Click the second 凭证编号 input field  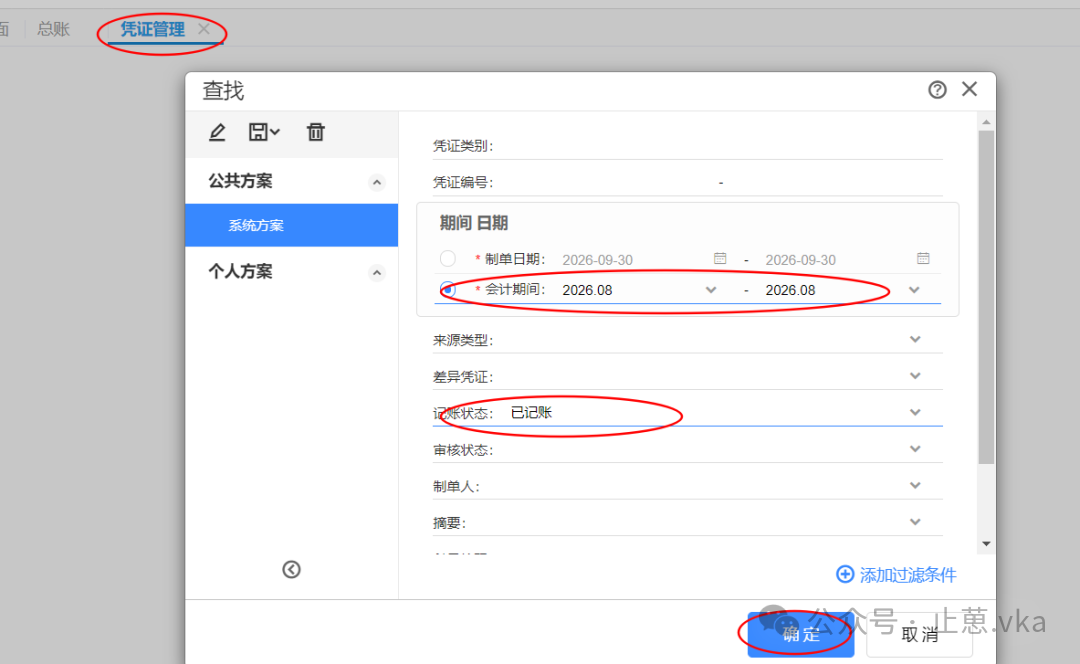(835, 183)
